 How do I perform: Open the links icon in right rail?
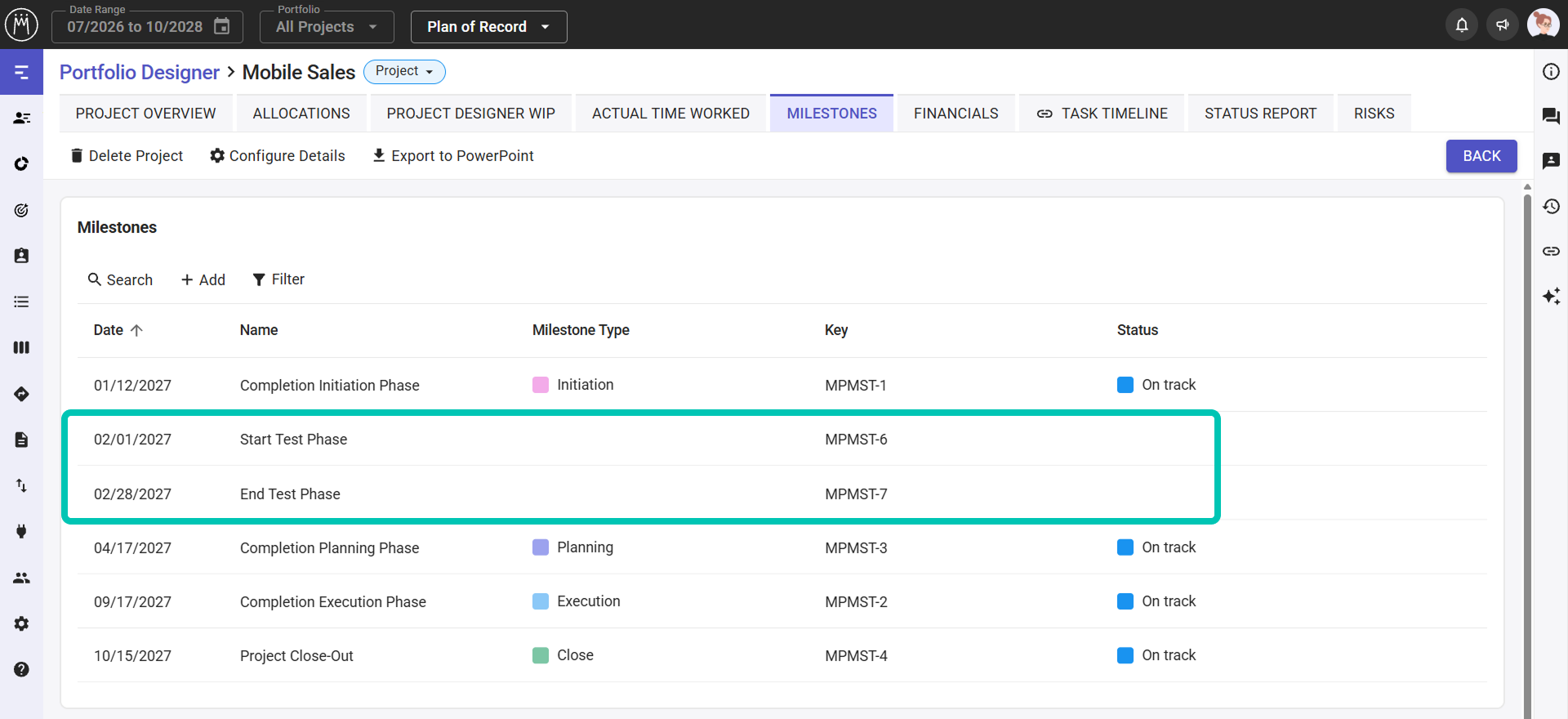[x=1551, y=252]
